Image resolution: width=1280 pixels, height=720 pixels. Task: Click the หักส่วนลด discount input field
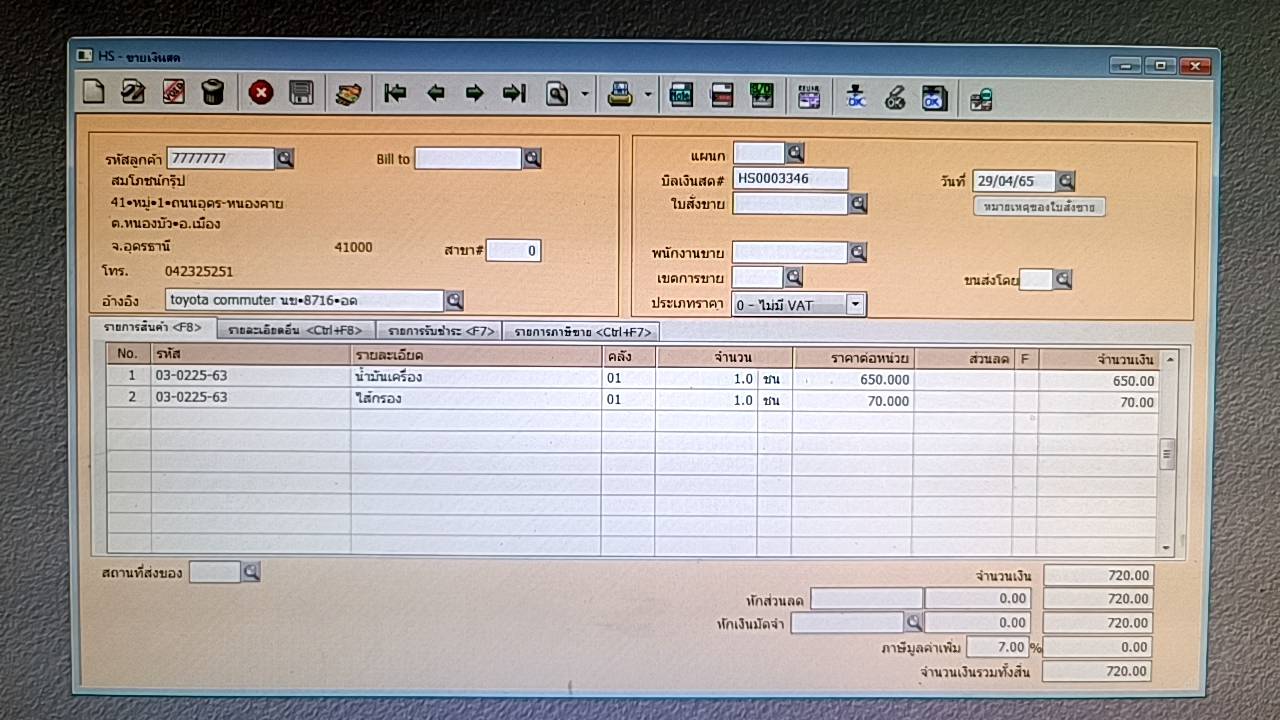[866, 598]
